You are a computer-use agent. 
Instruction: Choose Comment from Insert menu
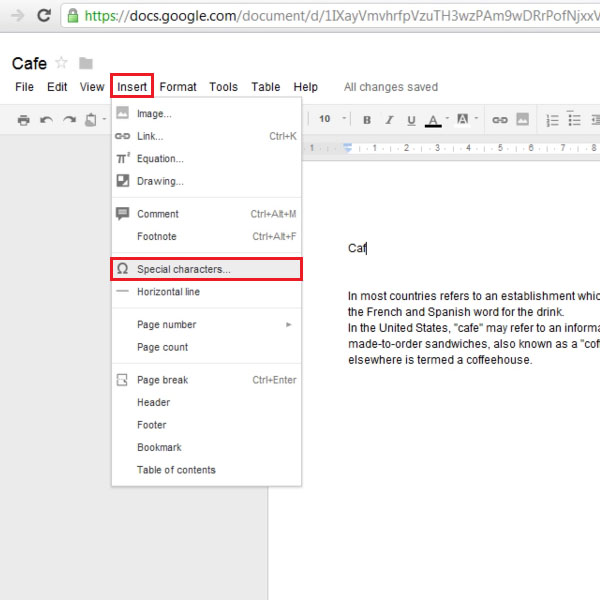click(207, 214)
